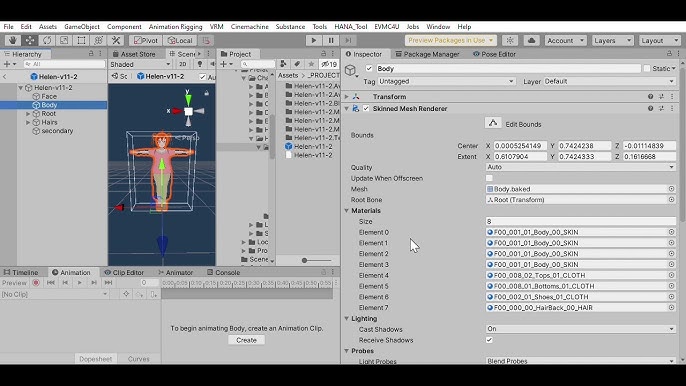Viewport: 686px width, 386px height.
Task: Expand the Transform component
Action: 347,96
